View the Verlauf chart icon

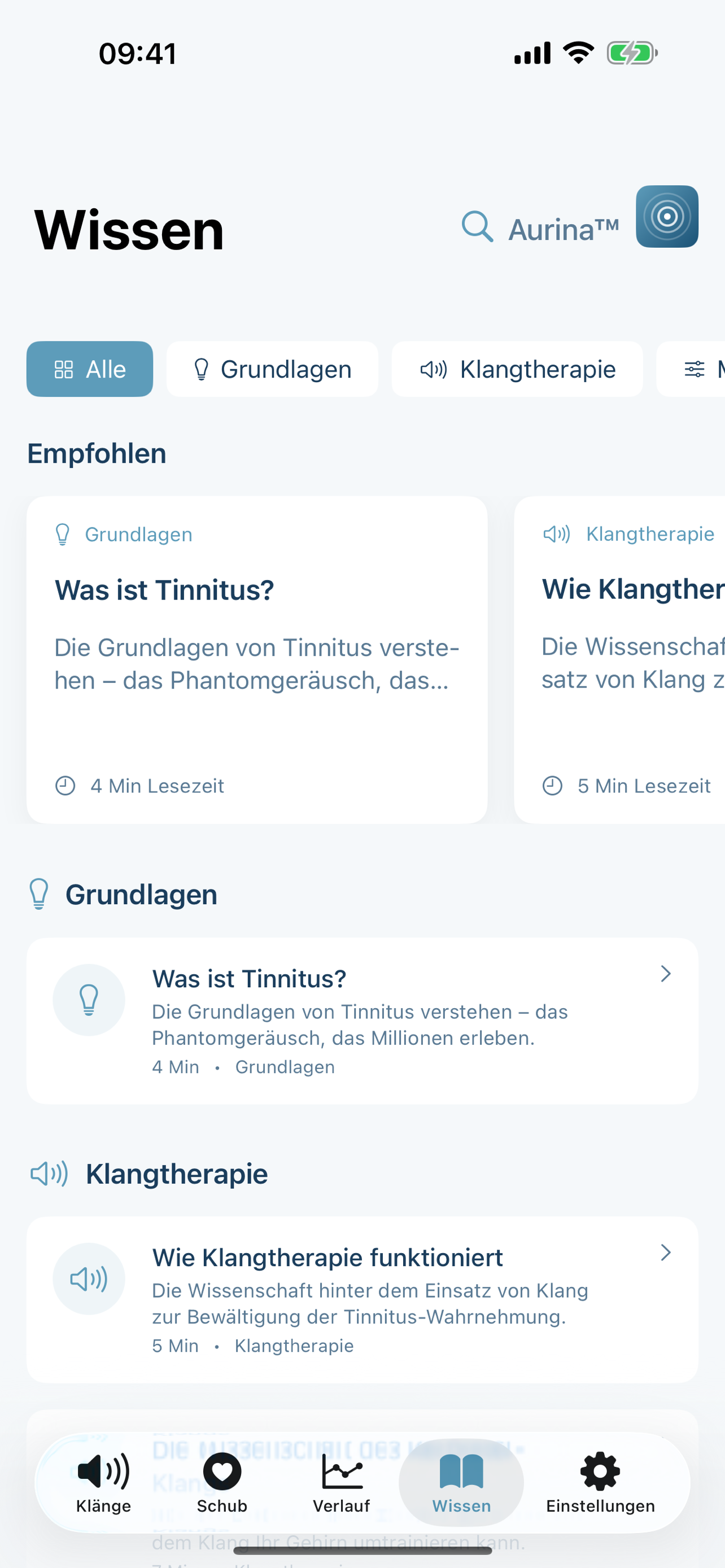pos(342,1473)
